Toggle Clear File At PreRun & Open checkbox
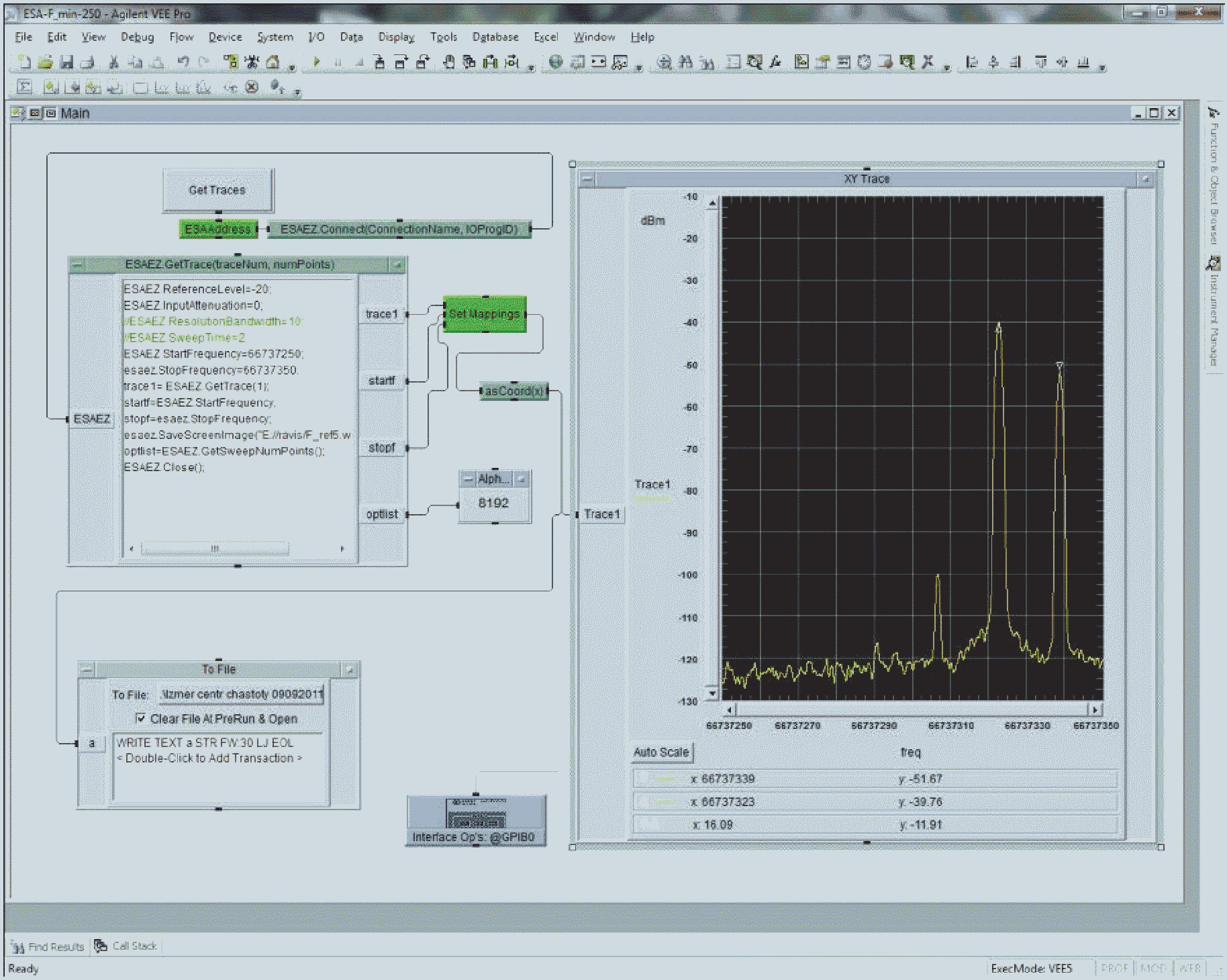Screen dimensions: 1227x980 [x=140, y=718]
